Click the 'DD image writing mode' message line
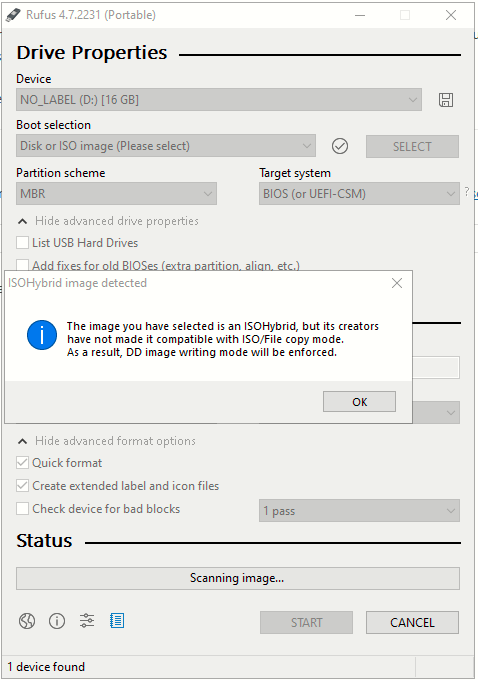Image resolution: width=478 pixels, height=680 pixels. coord(202,352)
